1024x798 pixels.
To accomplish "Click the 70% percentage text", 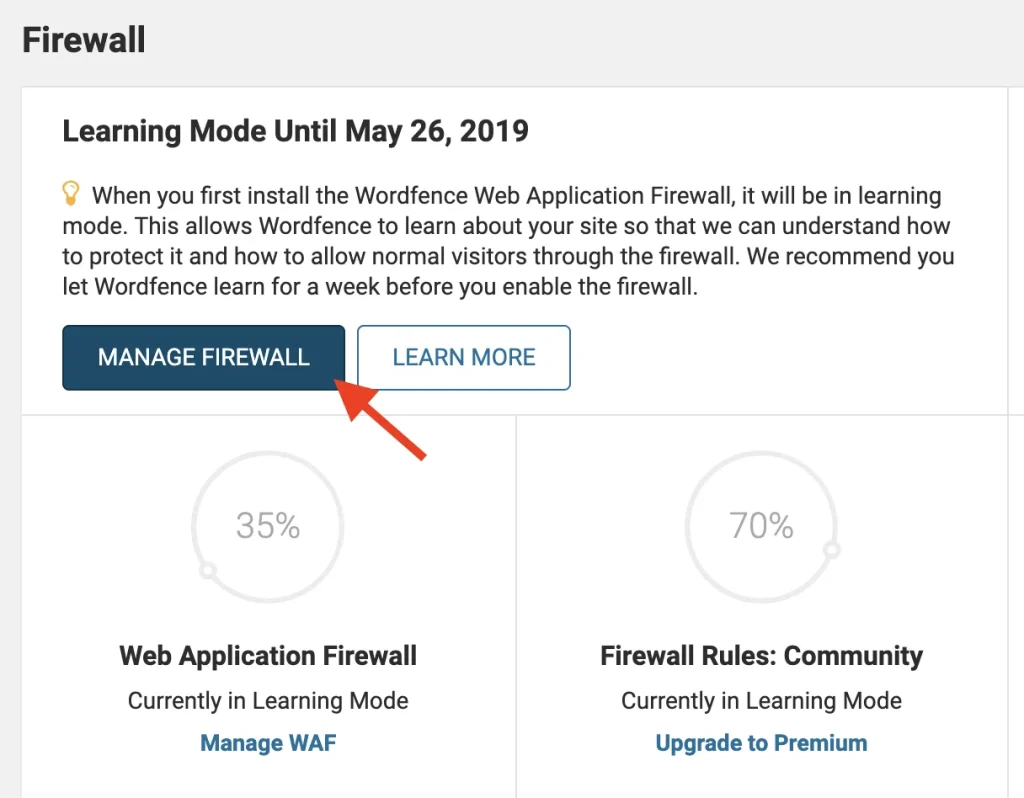I will [761, 526].
